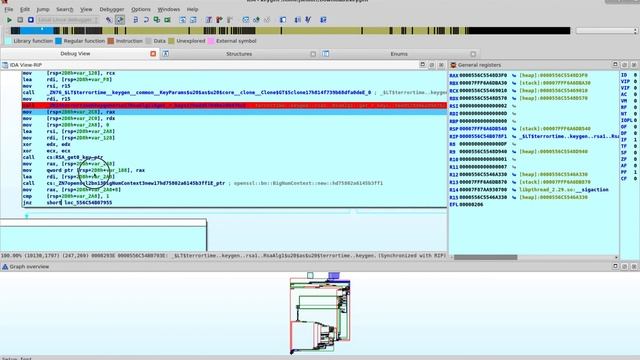Click the float button of Graph overview panel
Screen dimensions: 640x360
pos(615,266)
